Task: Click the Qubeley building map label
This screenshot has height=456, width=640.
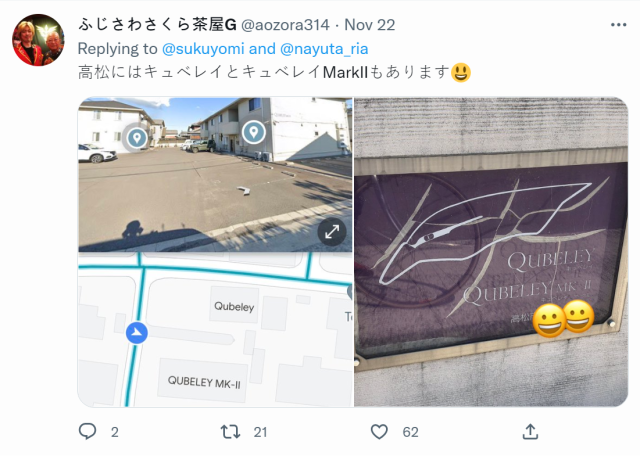Action: pos(234,306)
